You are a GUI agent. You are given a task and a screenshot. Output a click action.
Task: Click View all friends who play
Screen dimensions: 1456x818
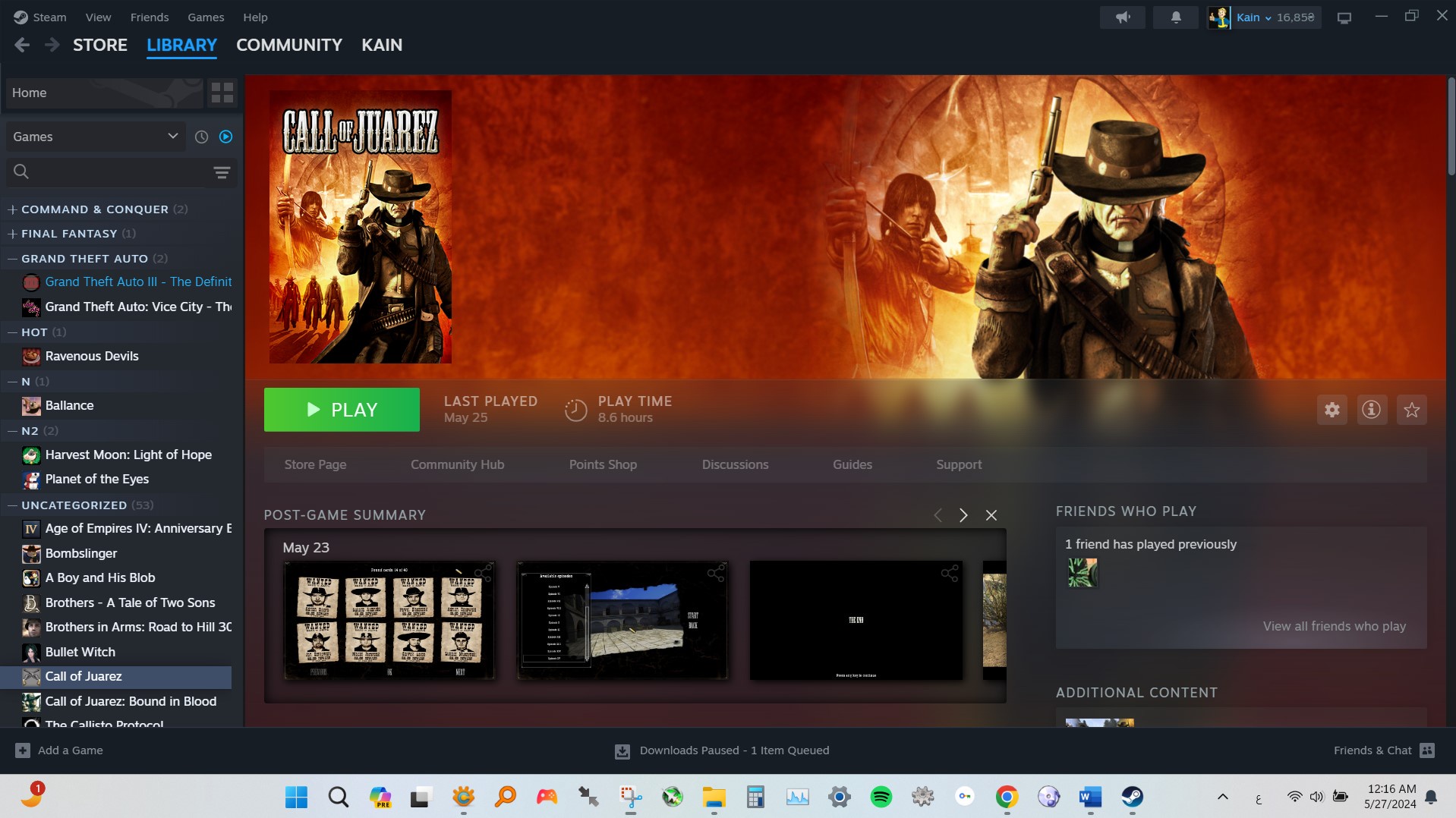pyautogui.click(x=1334, y=626)
